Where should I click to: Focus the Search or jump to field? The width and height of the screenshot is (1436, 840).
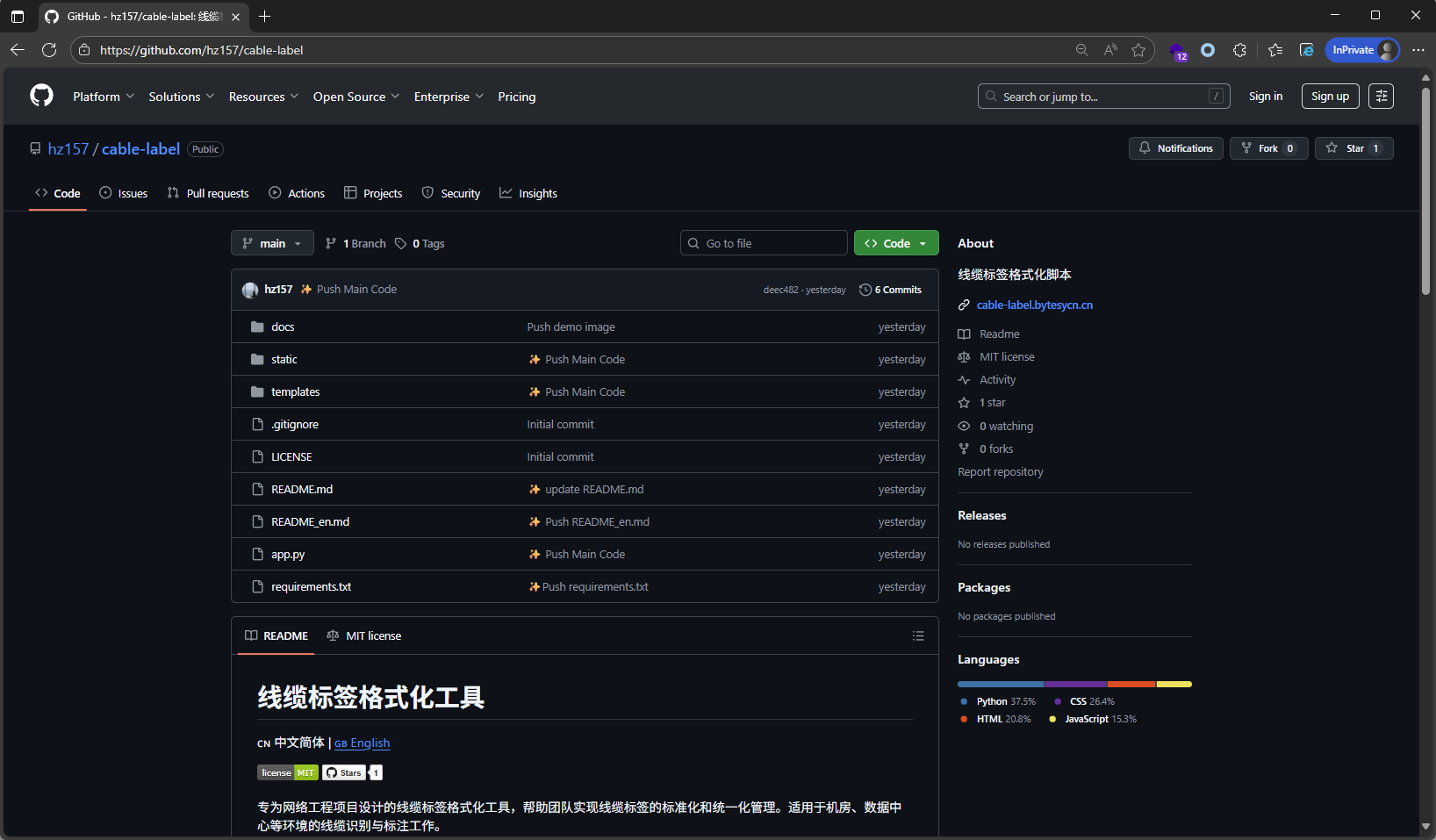(x=1103, y=97)
